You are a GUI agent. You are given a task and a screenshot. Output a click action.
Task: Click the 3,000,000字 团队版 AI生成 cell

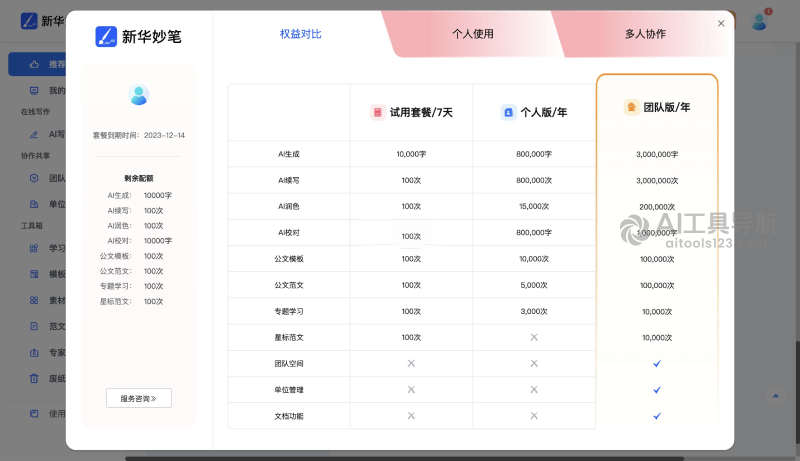(657, 154)
